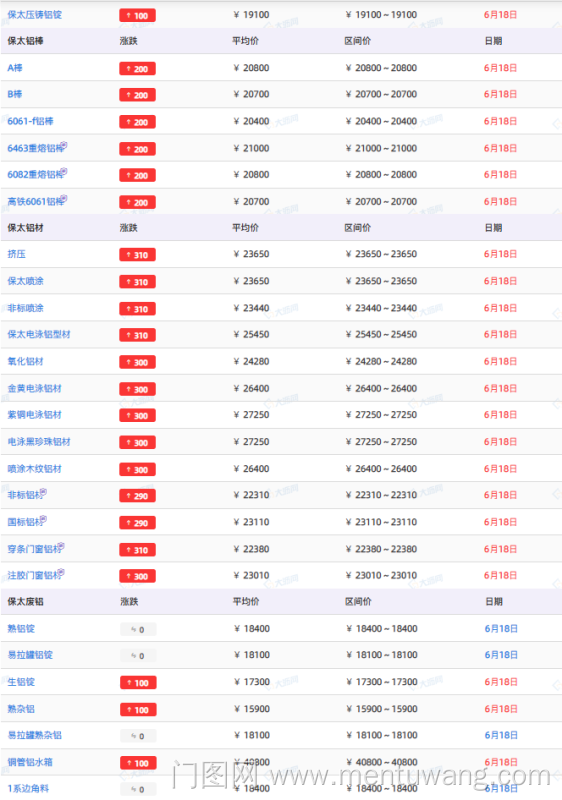Screen dimensions: 562x800
Task: Select the 挤压 aluminum profile link
Action: click(16, 254)
